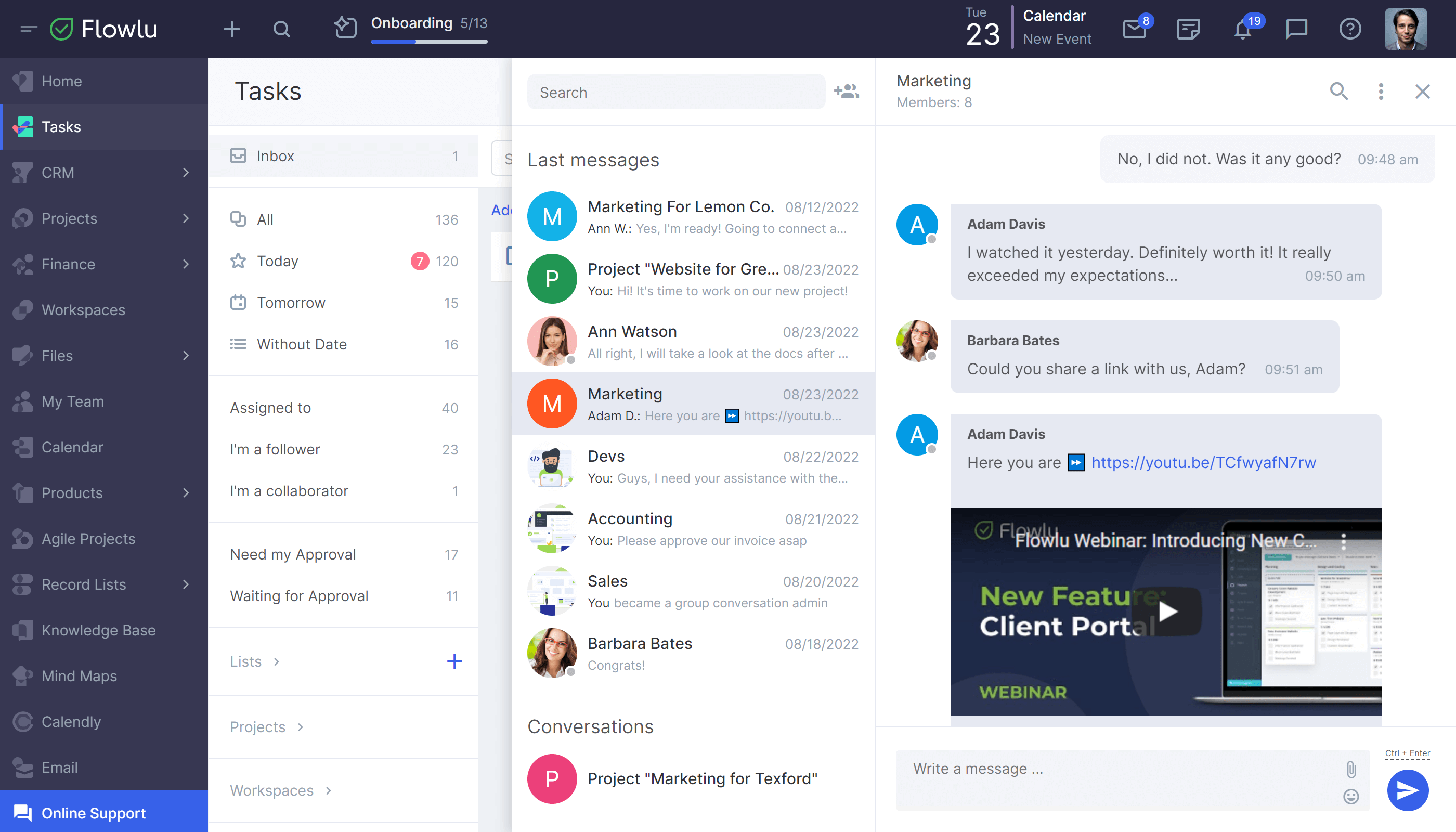Open the Today tasks filter
Viewport: 1456px width, 832px height.
(278, 261)
